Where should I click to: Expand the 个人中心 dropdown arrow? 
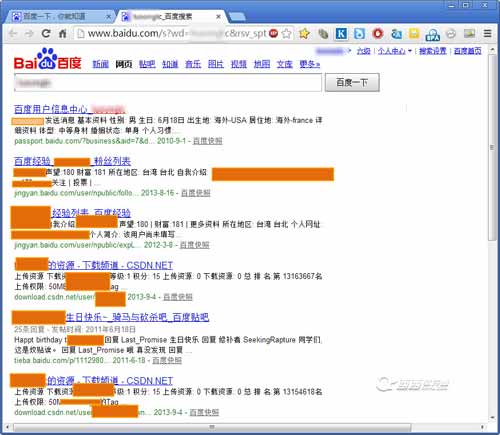pos(410,51)
